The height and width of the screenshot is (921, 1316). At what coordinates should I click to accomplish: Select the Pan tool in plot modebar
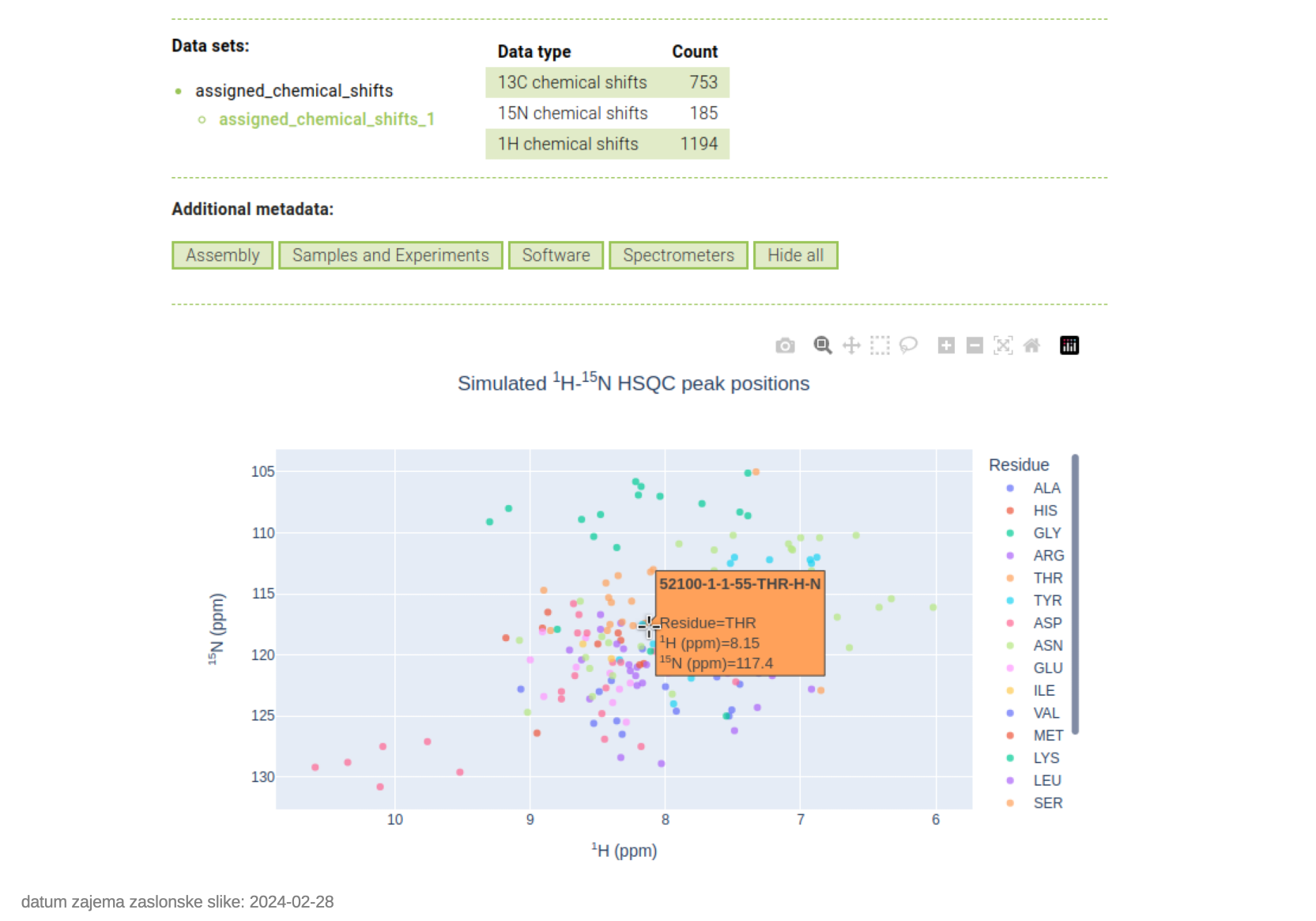[x=851, y=345]
